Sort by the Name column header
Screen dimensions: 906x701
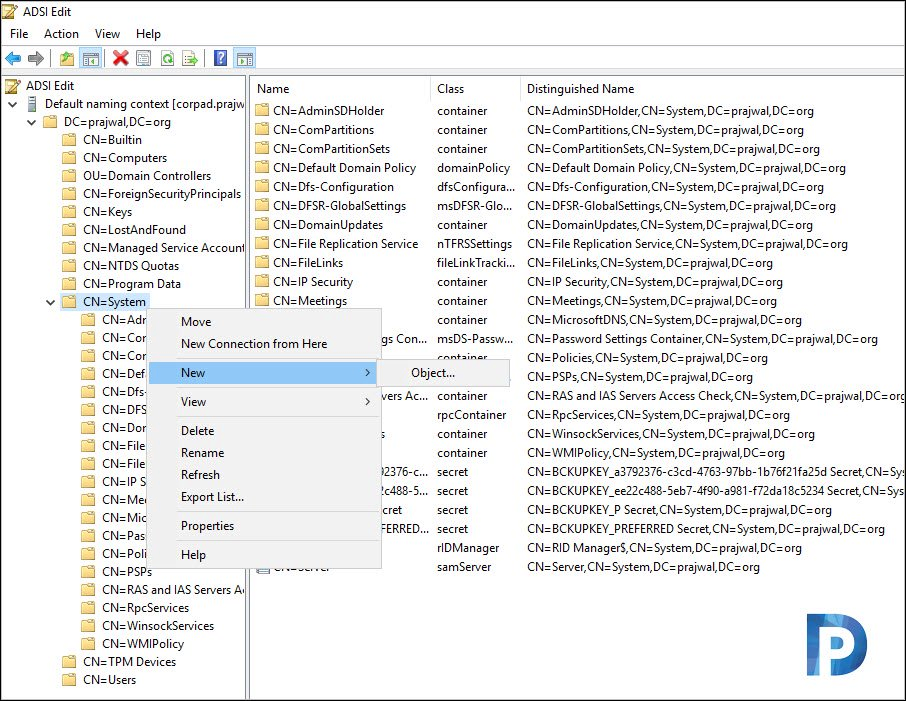[341, 89]
